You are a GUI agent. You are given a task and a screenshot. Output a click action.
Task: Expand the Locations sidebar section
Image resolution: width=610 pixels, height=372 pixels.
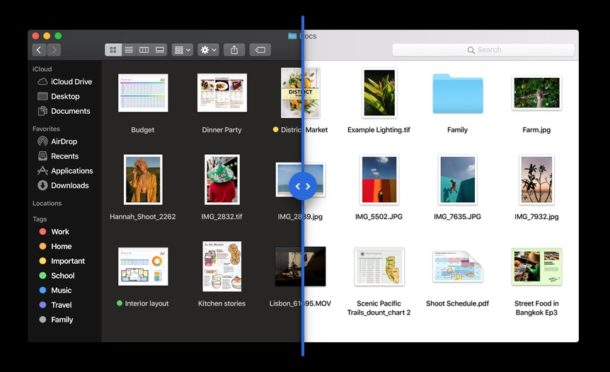click(47, 204)
